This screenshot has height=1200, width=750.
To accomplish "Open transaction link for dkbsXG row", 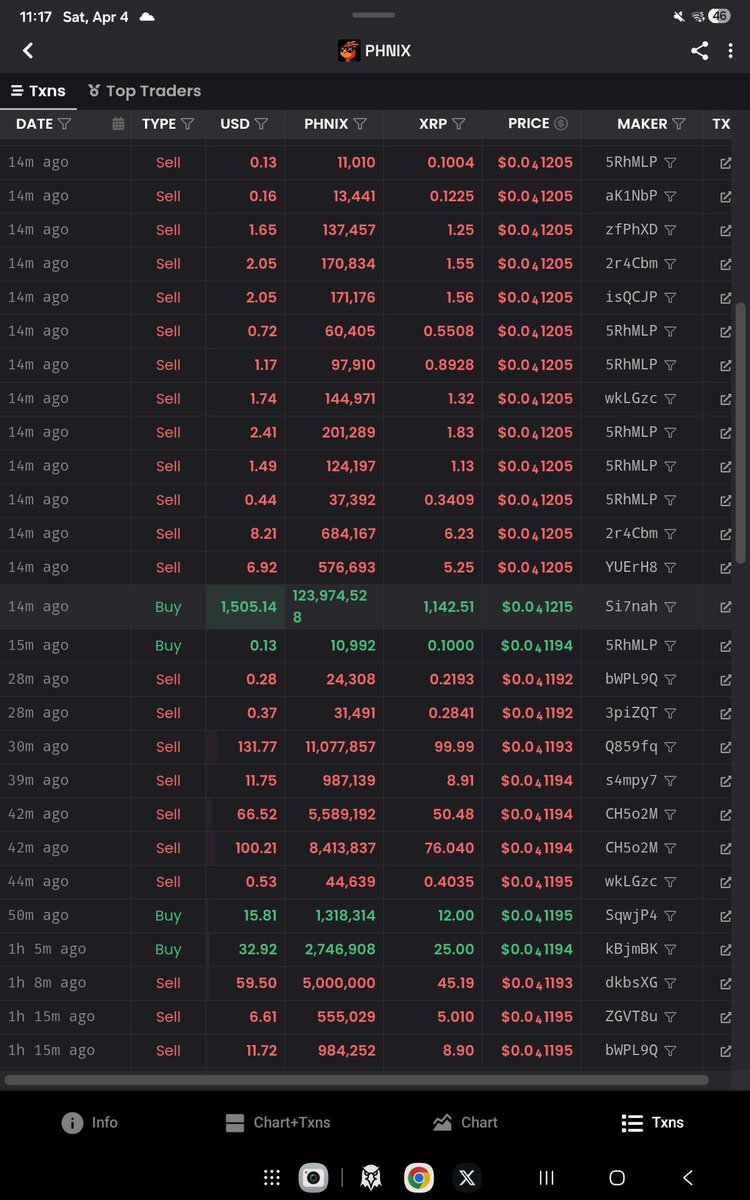I will pyautogui.click(x=725, y=983).
